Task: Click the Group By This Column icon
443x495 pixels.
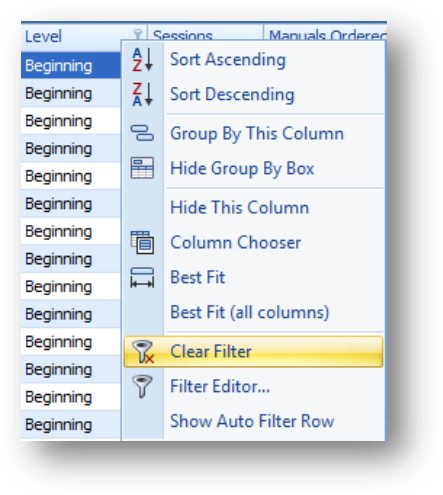Action: (142, 133)
